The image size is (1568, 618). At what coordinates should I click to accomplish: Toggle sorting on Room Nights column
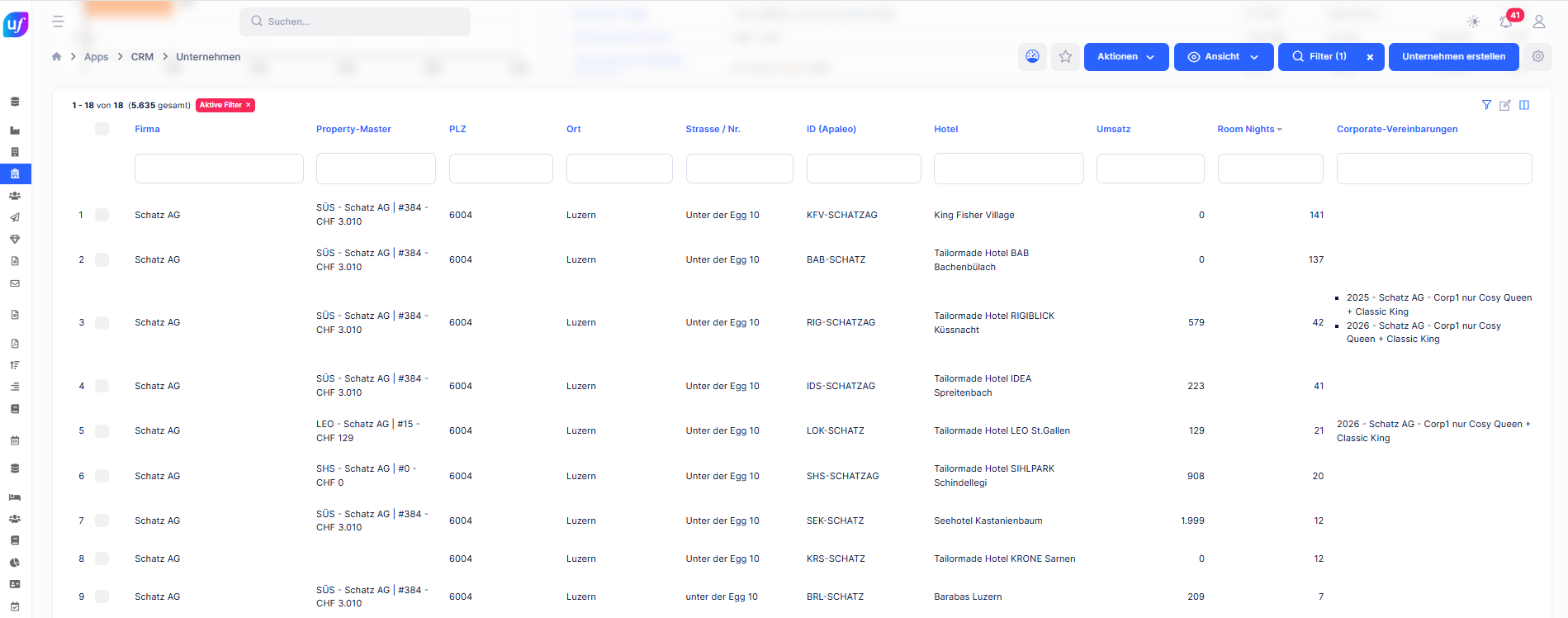click(x=1248, y=129)
